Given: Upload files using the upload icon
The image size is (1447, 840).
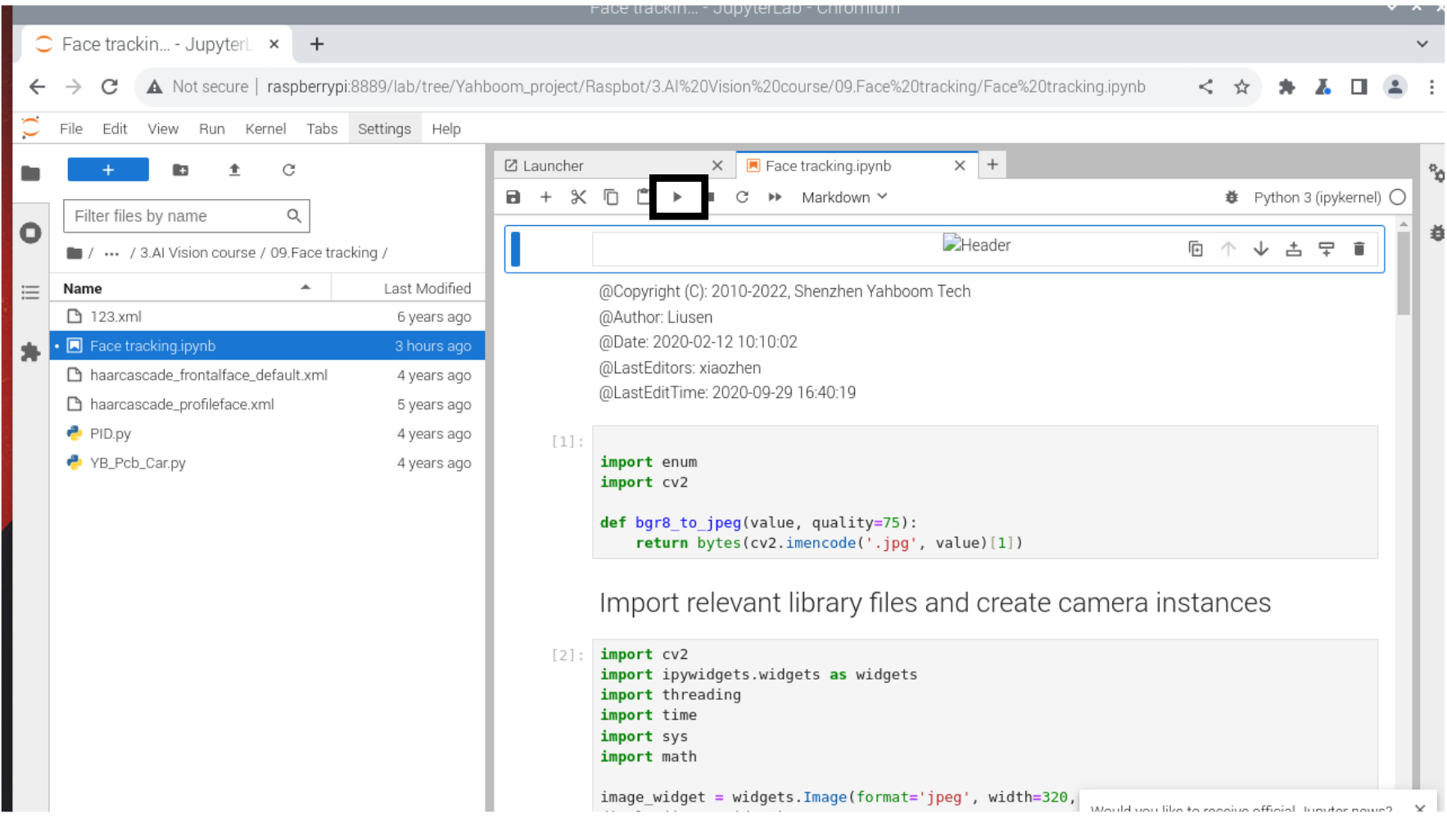Looking at the screenshot, I should pyautogui.click(x=234, y=169).
